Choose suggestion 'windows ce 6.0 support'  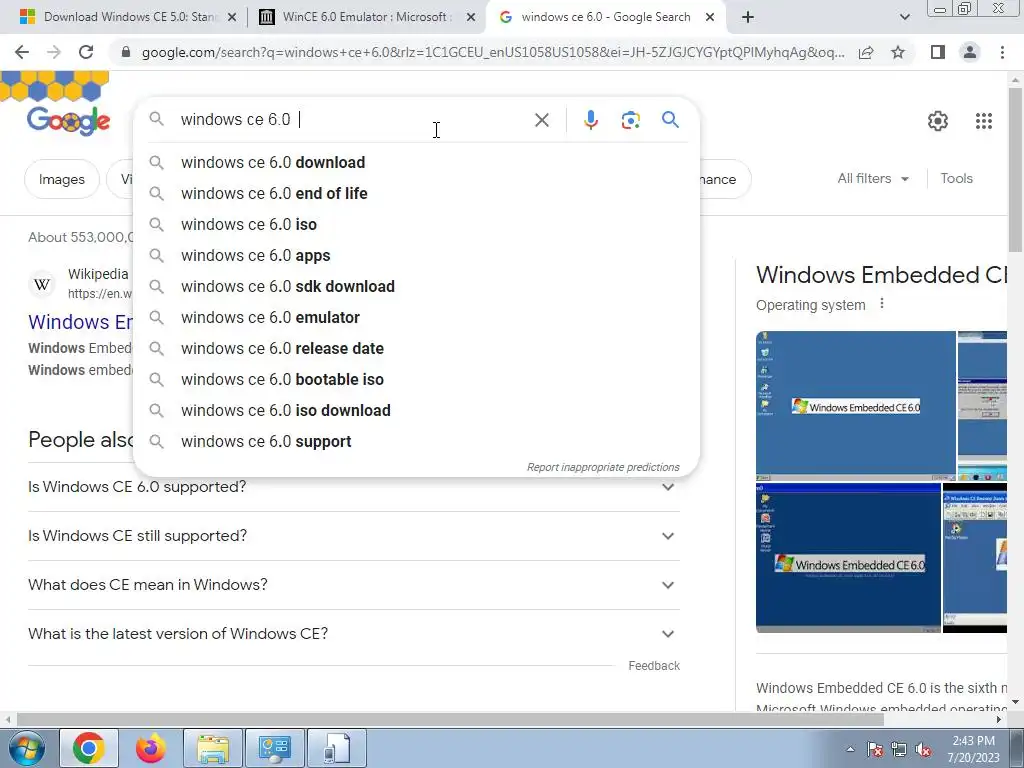pos(417,441)
